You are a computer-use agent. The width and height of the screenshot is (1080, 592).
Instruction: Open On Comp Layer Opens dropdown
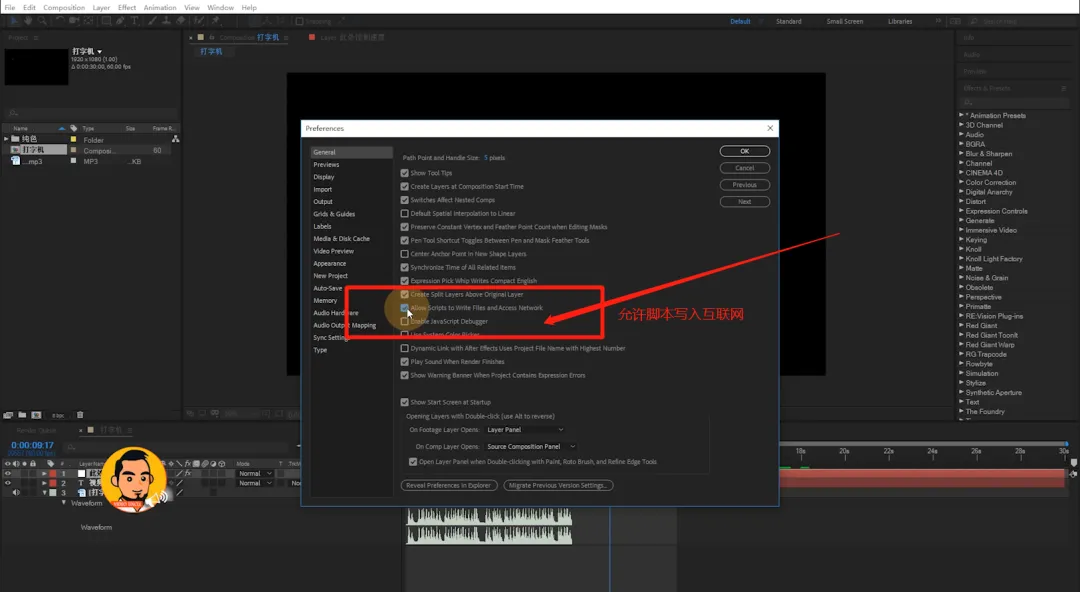[x=530, y=447]
